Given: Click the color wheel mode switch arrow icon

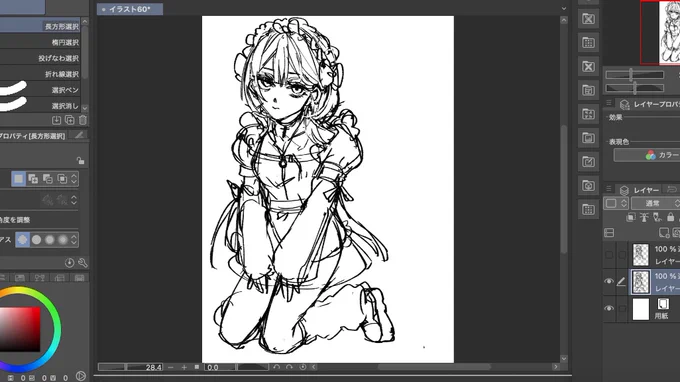Looking at the screenshot, I should coord(81,376).
